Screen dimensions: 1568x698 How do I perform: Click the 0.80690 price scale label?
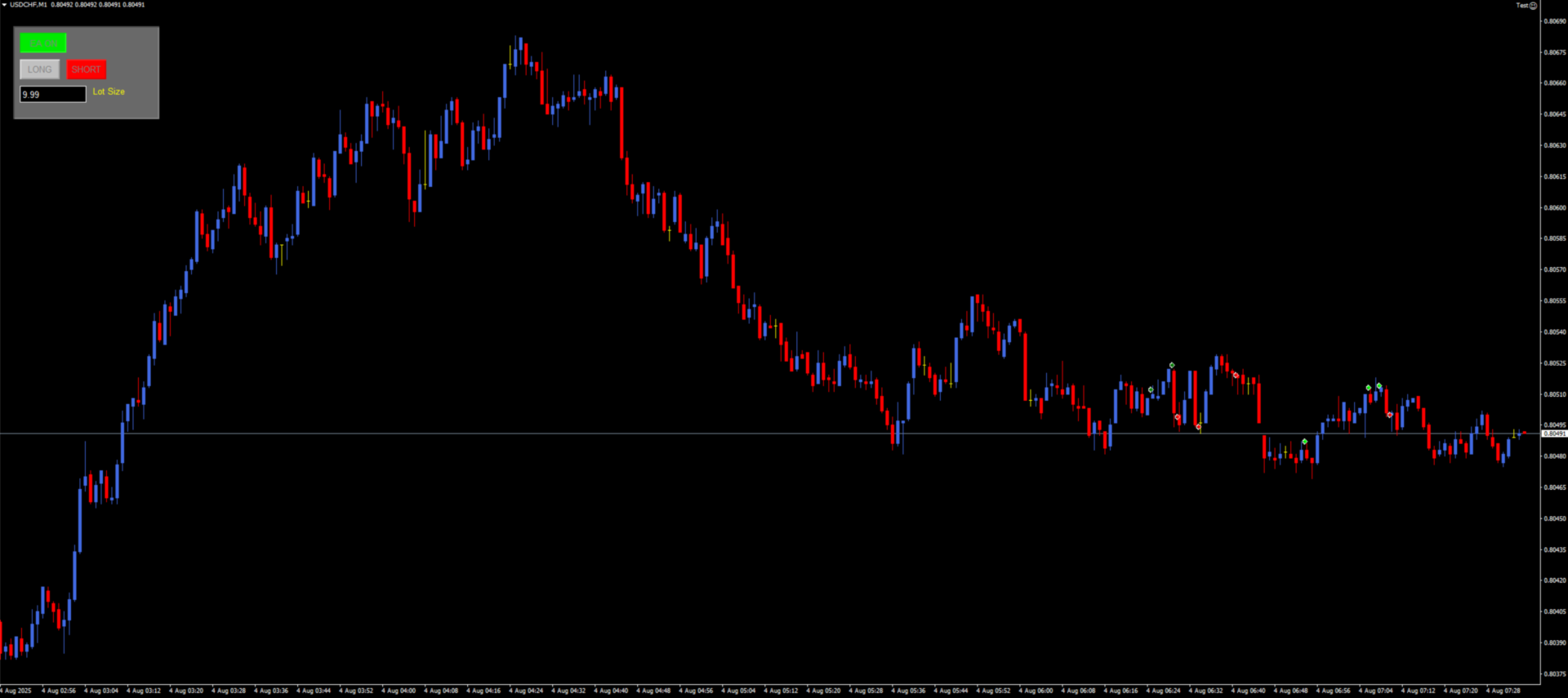click(x=1554, y=21)
